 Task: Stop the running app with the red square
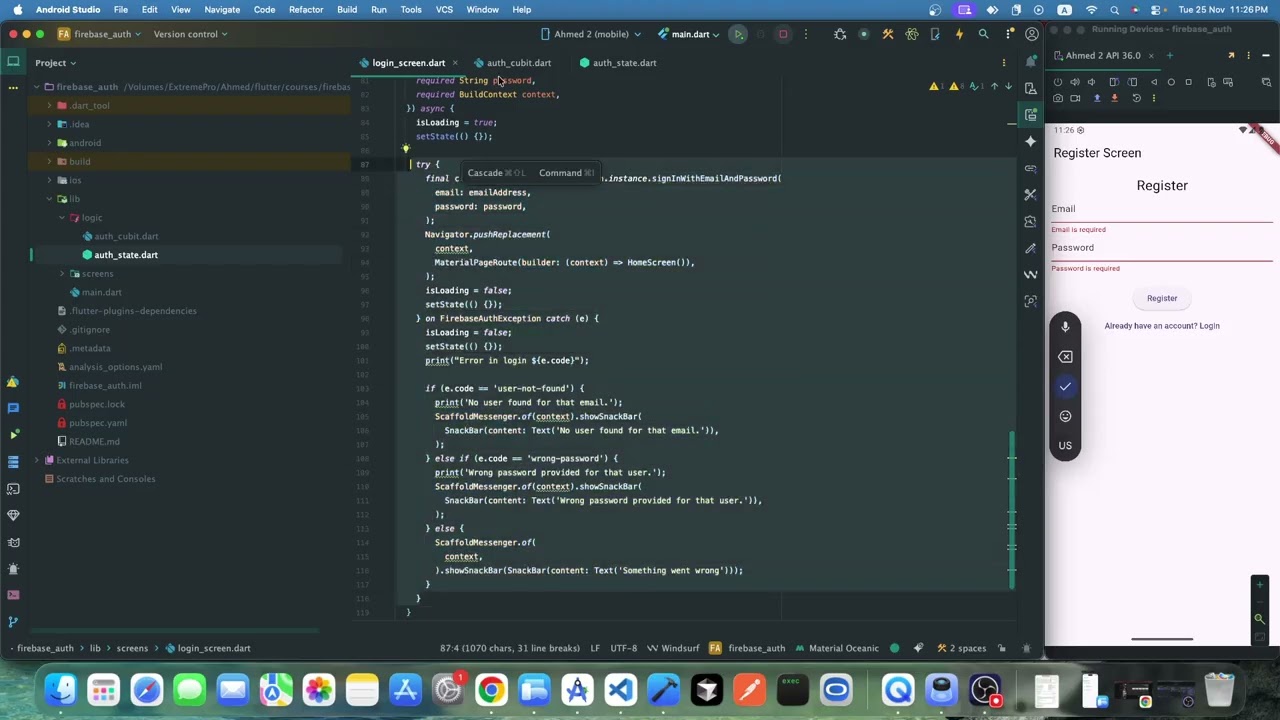[x=783, y=34]
